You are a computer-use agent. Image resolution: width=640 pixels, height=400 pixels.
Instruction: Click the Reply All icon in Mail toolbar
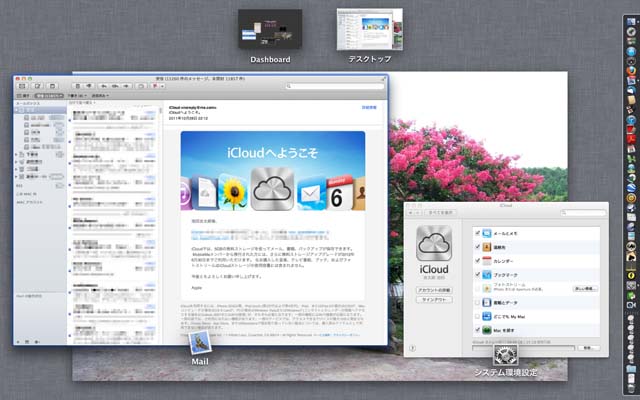pos(115,86)
